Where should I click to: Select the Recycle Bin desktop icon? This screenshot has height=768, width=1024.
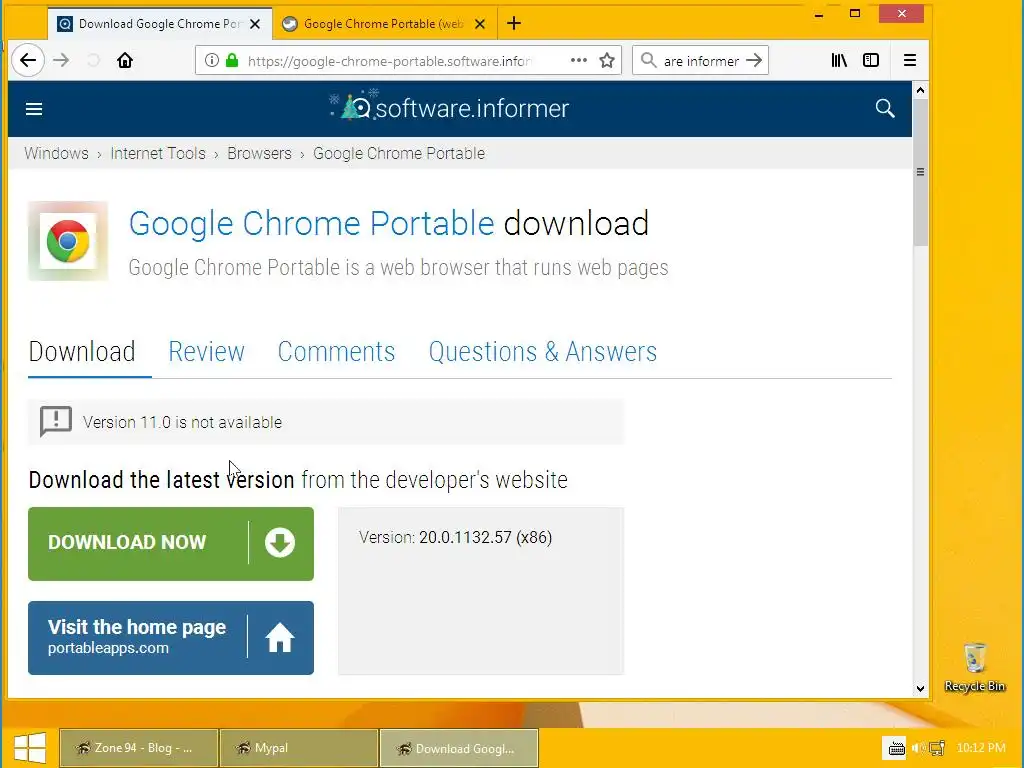coord(974,667)
